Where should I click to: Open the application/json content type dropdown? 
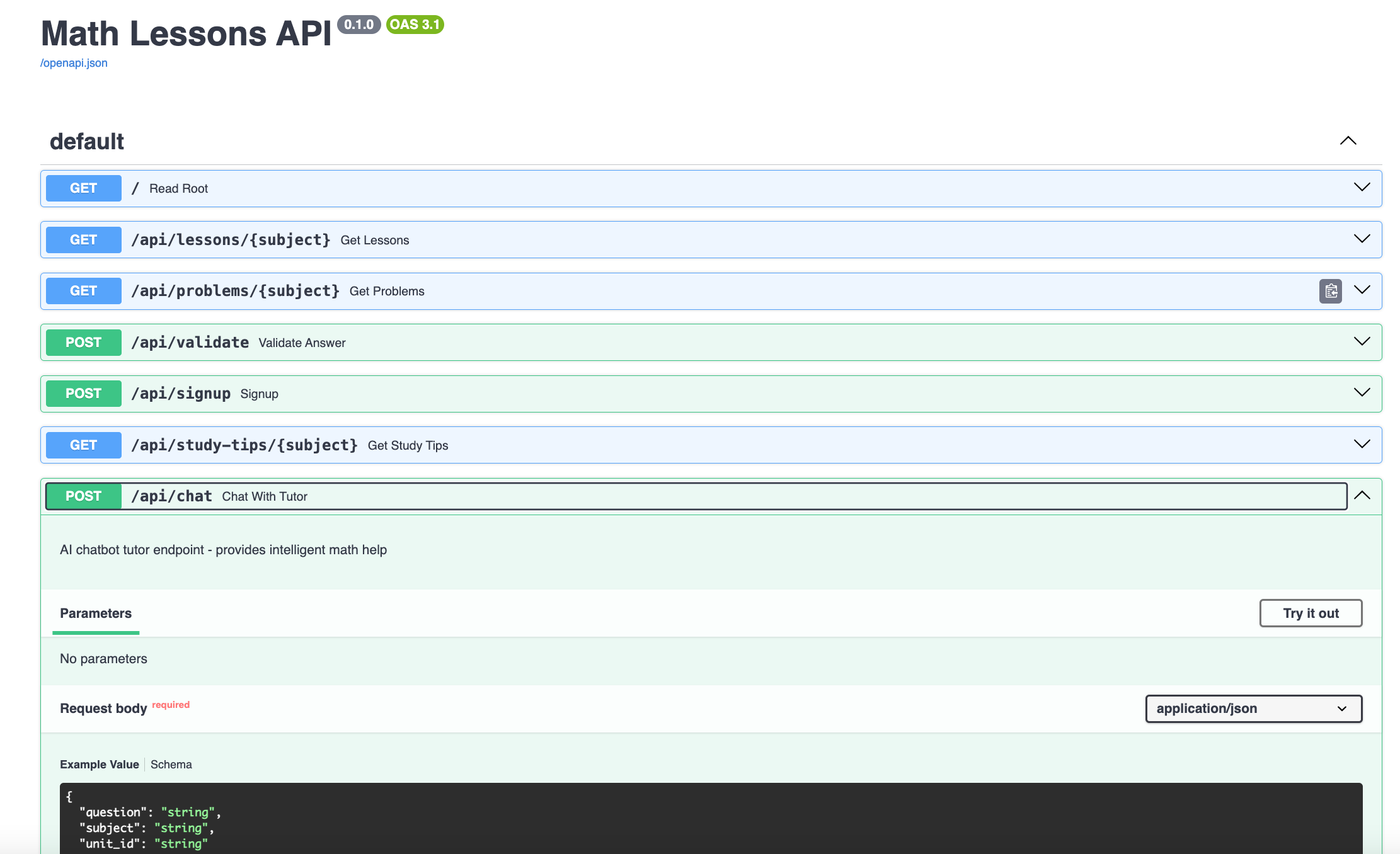[1253, 709]
